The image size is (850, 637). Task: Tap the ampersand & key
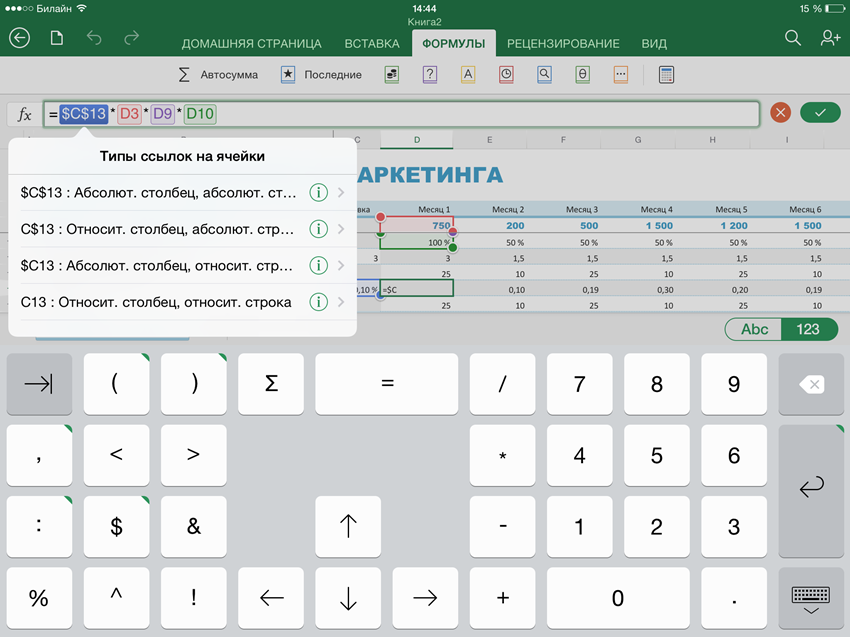pos(194,526)
